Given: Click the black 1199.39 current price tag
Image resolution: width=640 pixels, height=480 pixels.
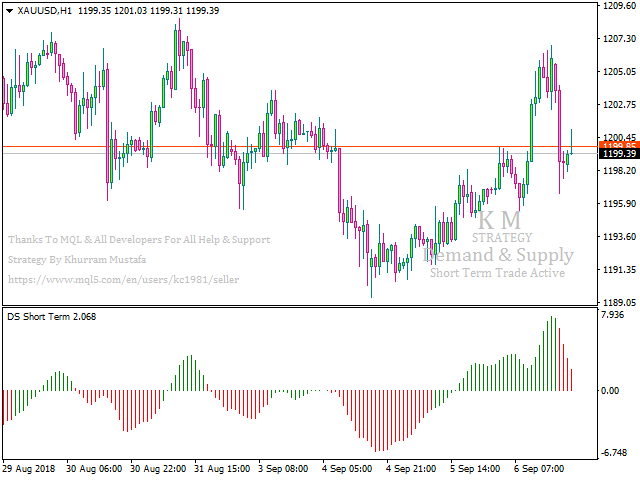Looking at the screenshot, I should 619,154.
